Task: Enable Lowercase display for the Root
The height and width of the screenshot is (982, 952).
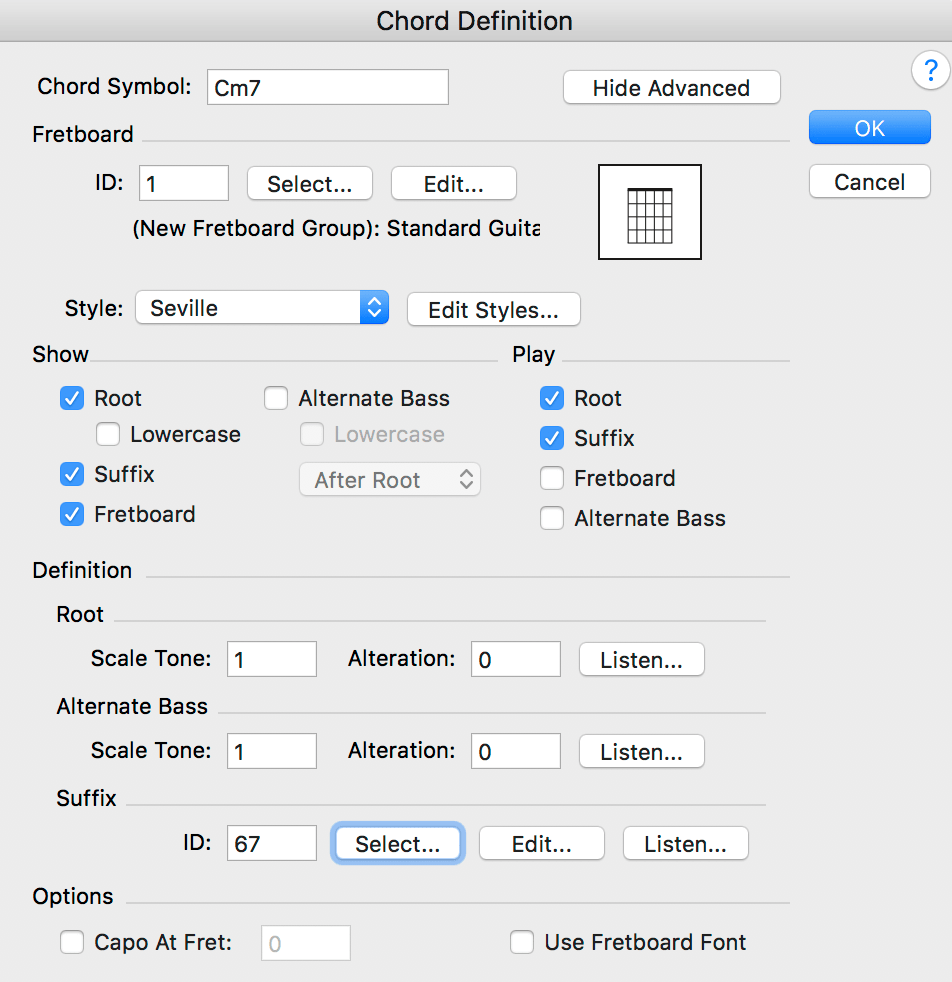Action: [107, 434]
